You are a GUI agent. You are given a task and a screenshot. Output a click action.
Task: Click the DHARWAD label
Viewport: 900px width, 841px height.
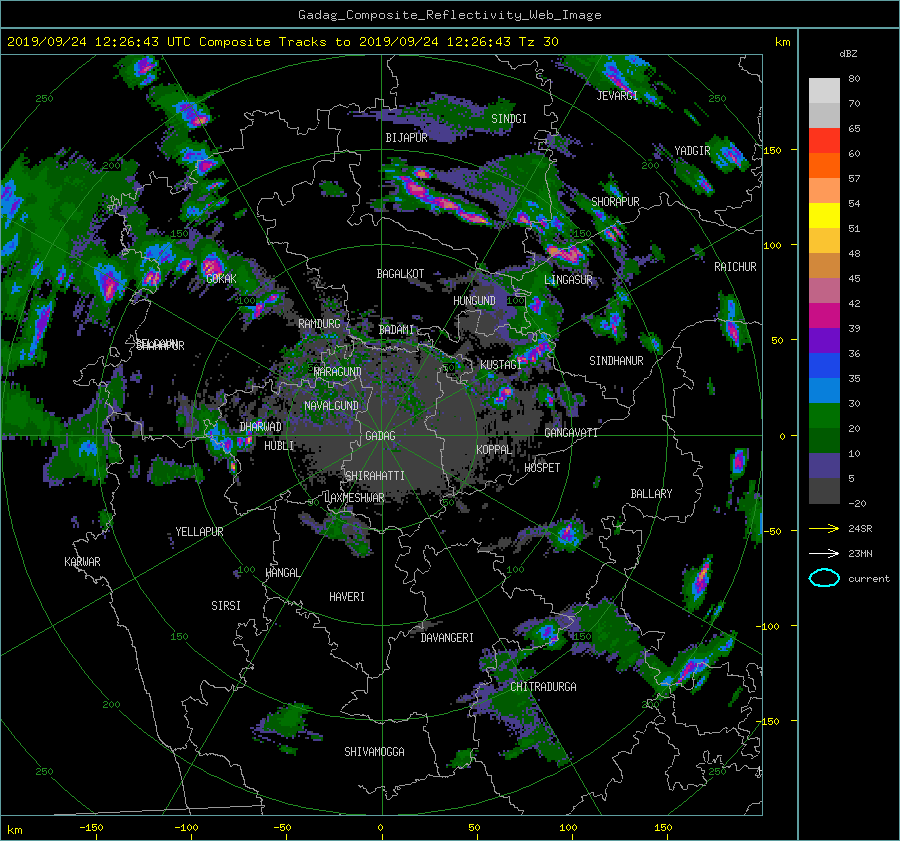click(261, 427)
